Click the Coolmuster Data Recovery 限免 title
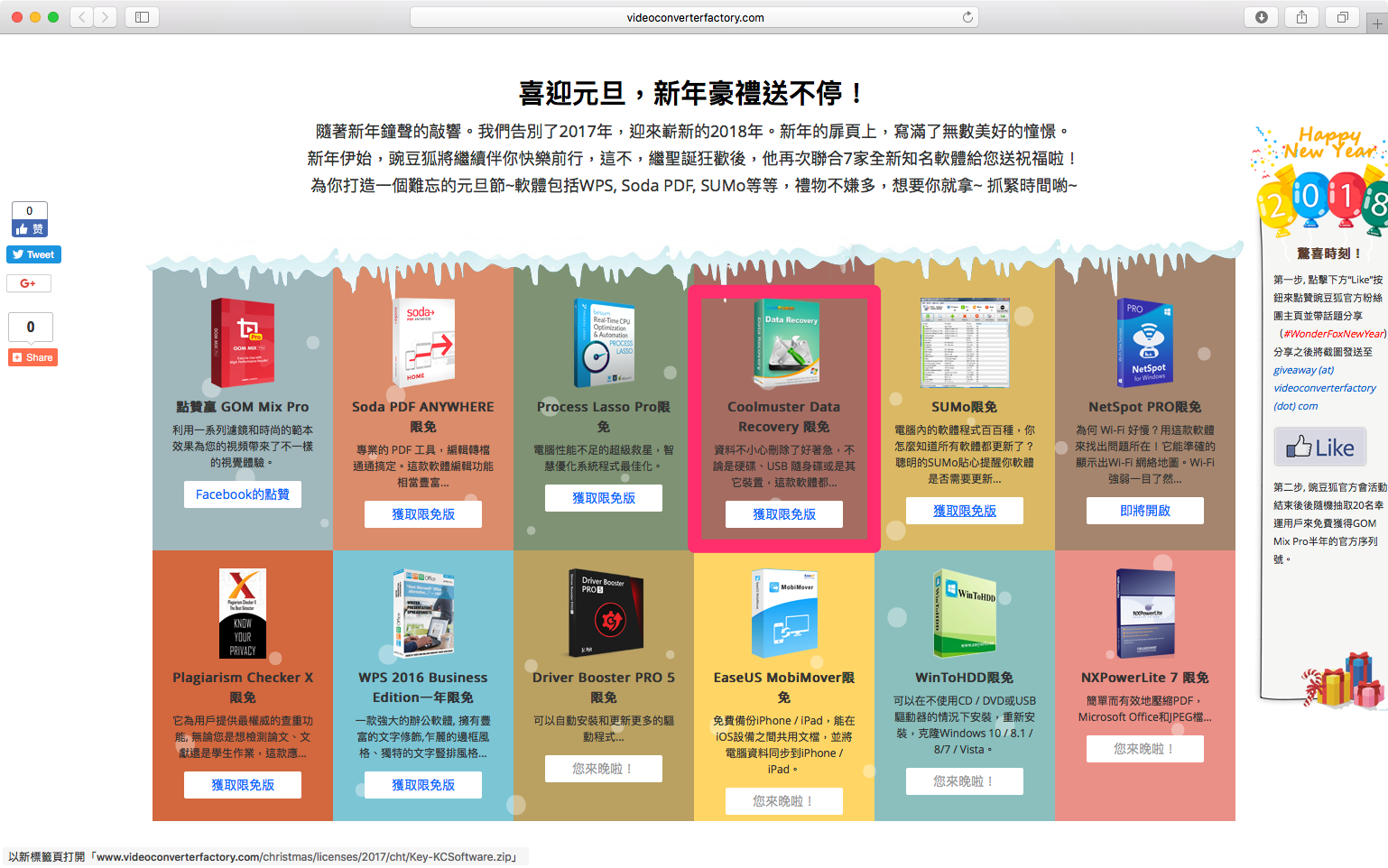 click(x=784, y=417)
